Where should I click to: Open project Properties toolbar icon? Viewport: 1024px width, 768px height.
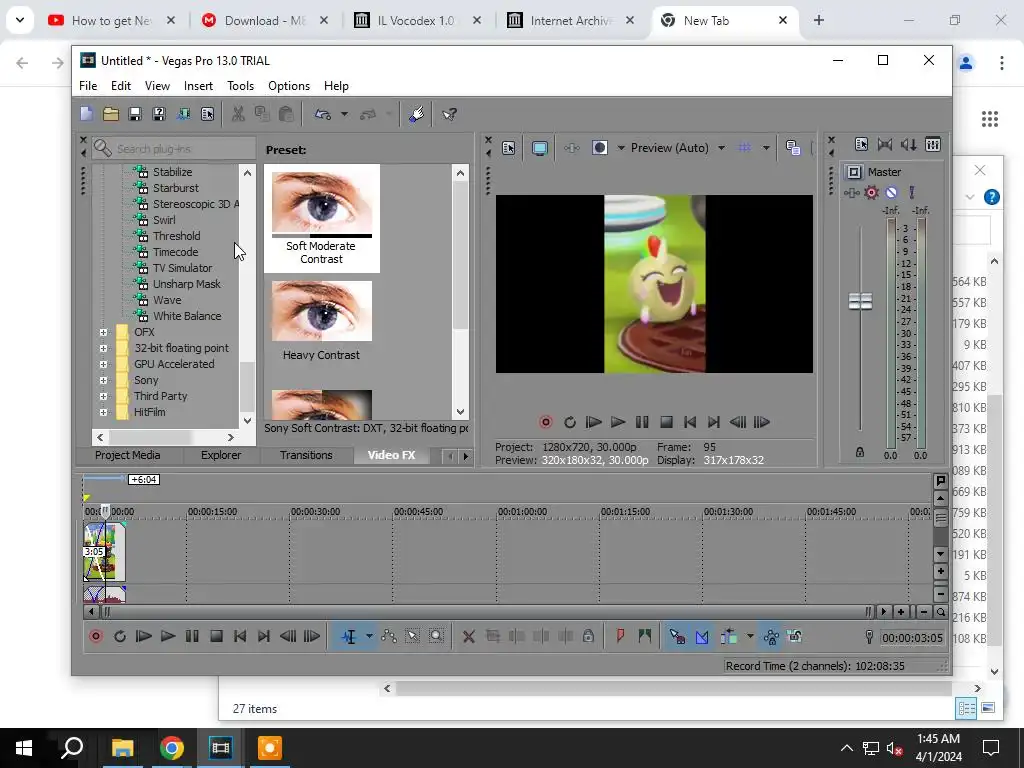[x=208, y=114]
